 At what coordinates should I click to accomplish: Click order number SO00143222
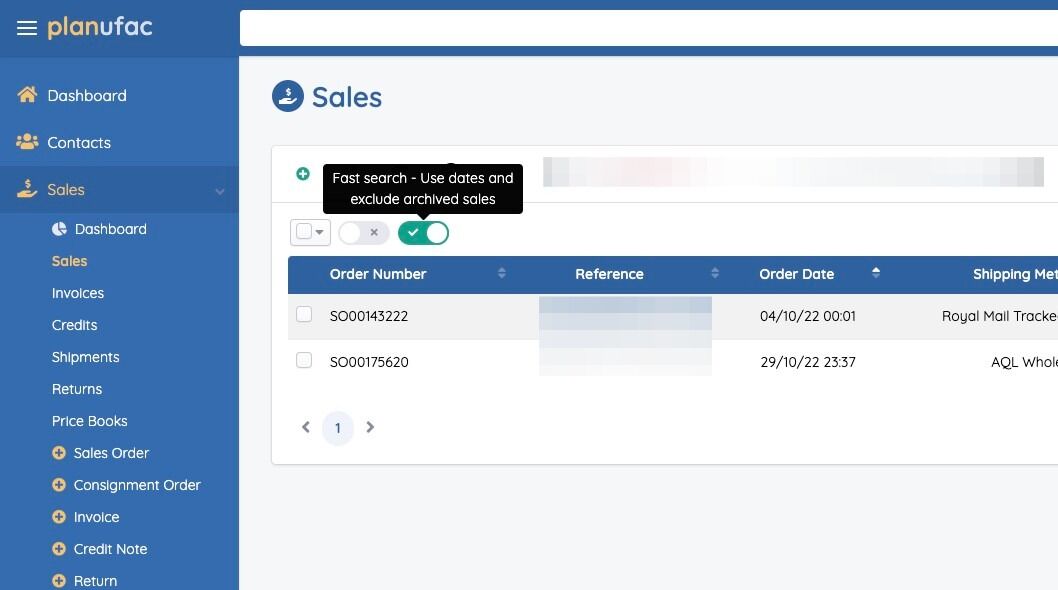pyautogui.click(x=369, y=316)
